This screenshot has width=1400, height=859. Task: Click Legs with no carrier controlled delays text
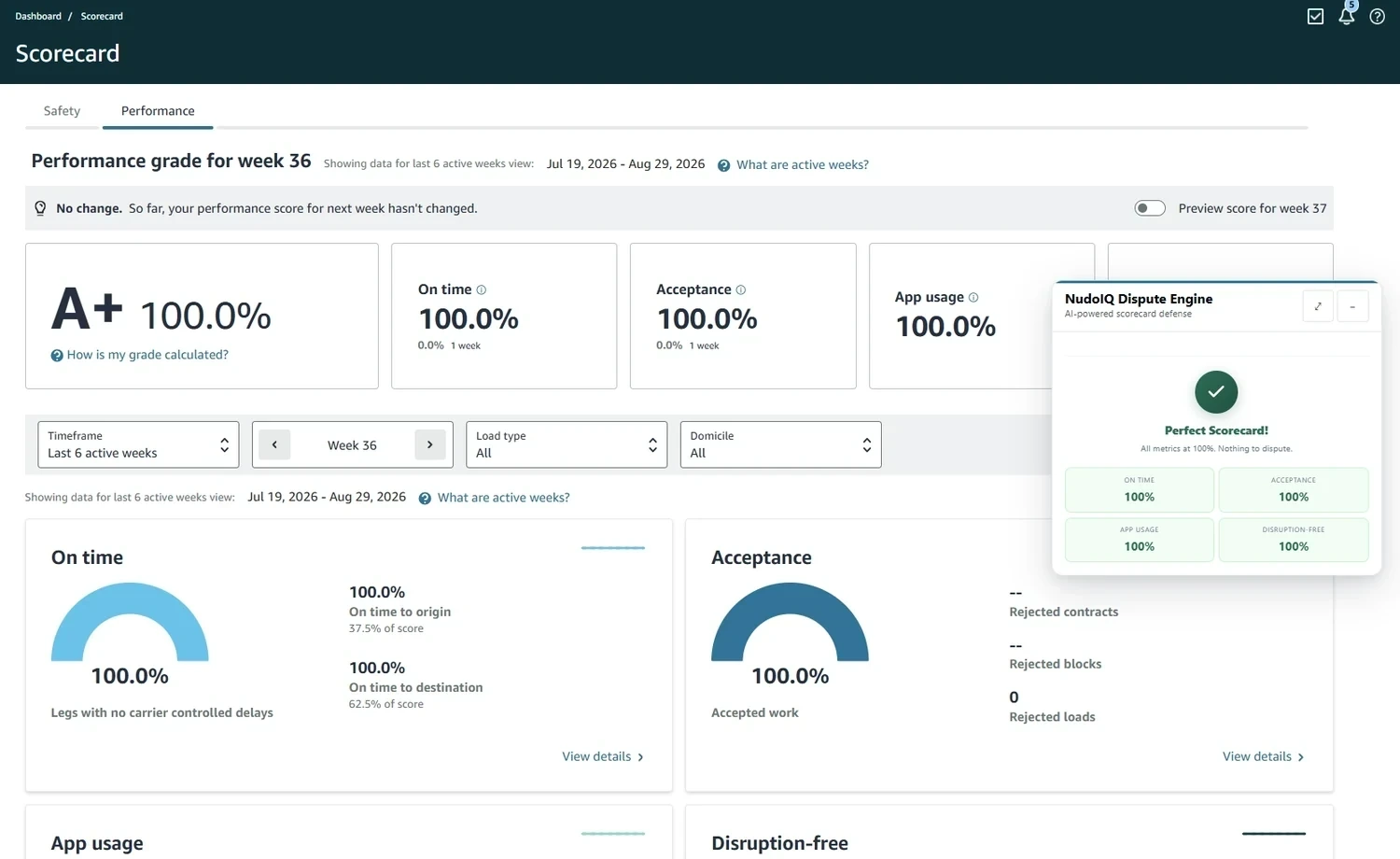coord(161,712)
